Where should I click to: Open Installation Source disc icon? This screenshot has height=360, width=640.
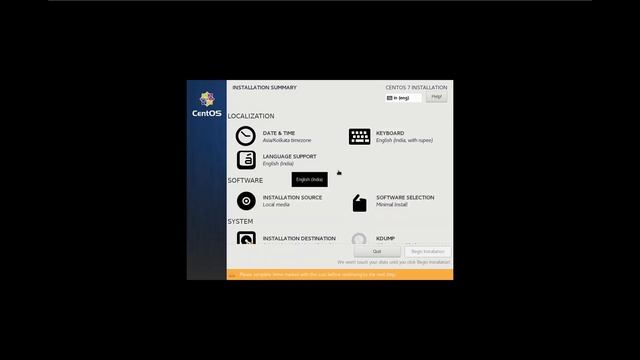[x=246, y=201]
